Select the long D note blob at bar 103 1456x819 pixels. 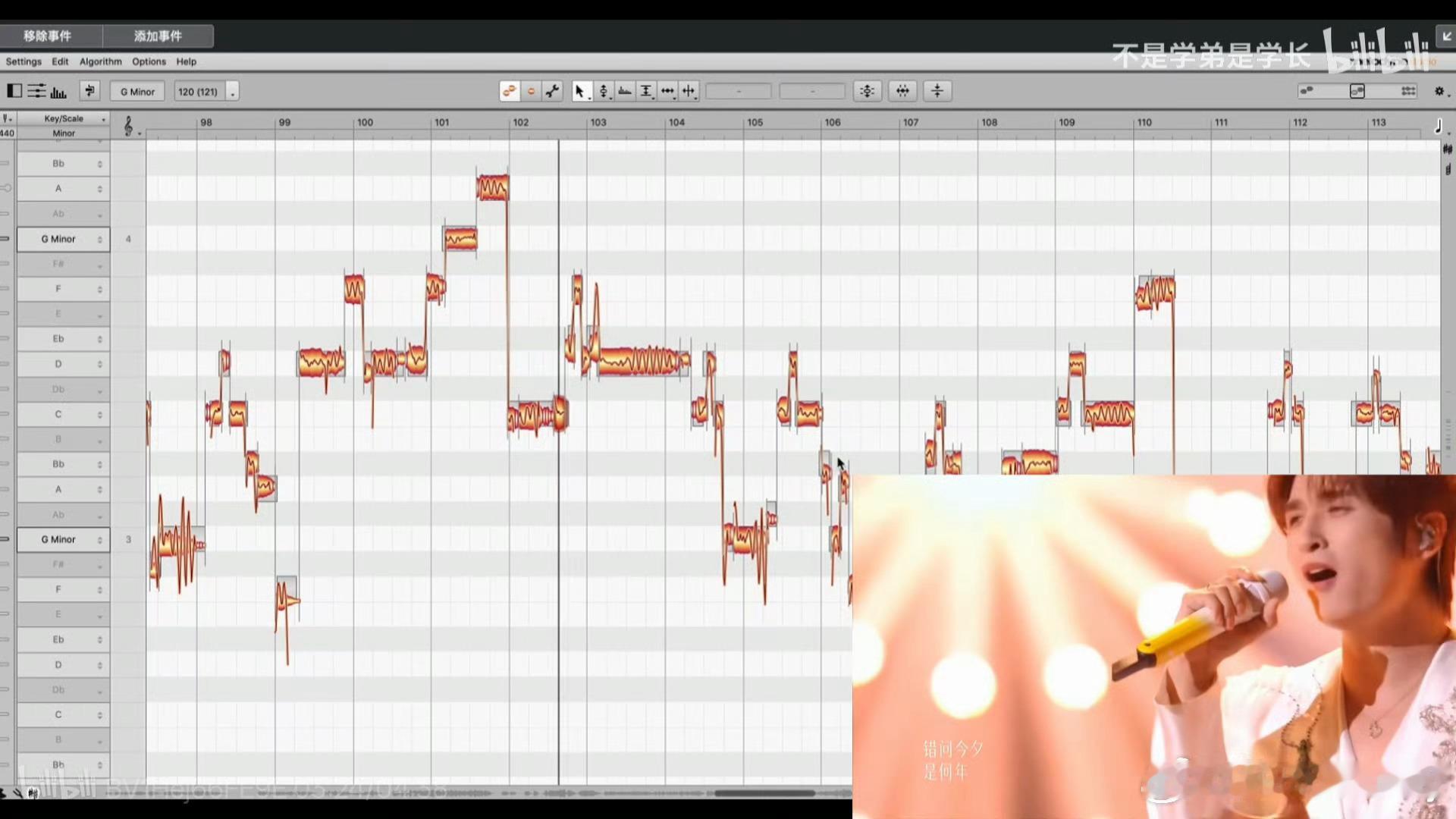tap(643, 362)
